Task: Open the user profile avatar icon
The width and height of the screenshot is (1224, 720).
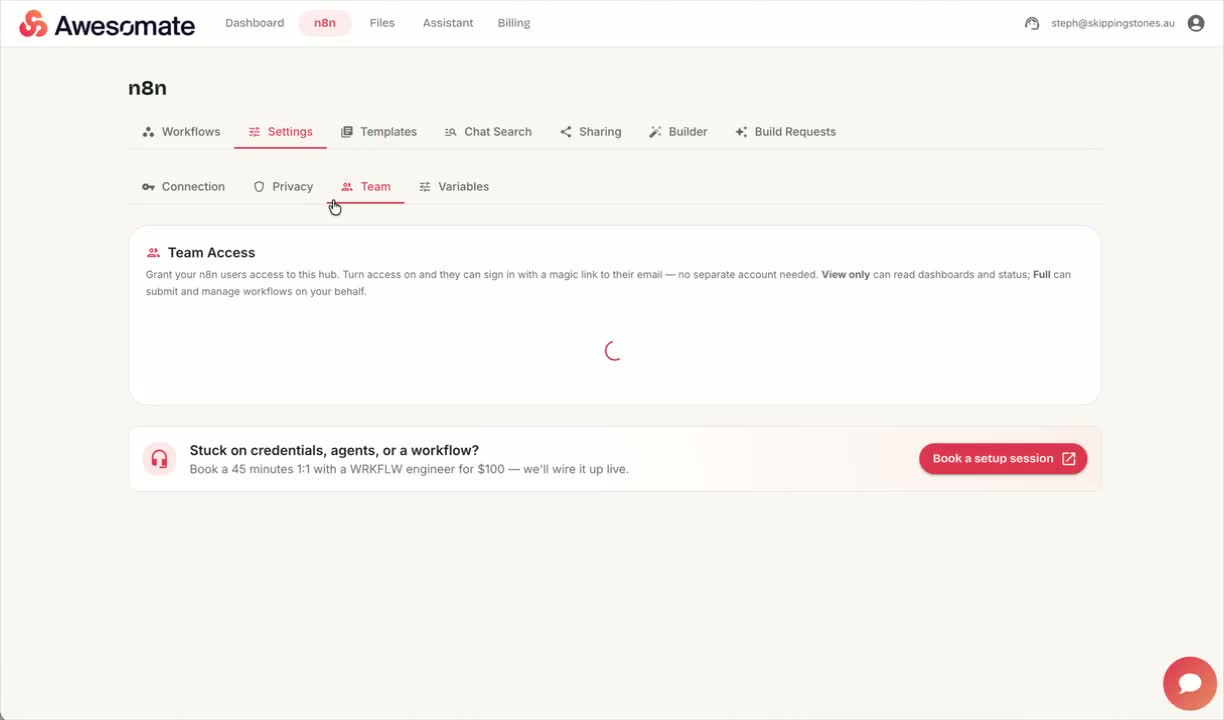Action: (x=1196, y=23)
